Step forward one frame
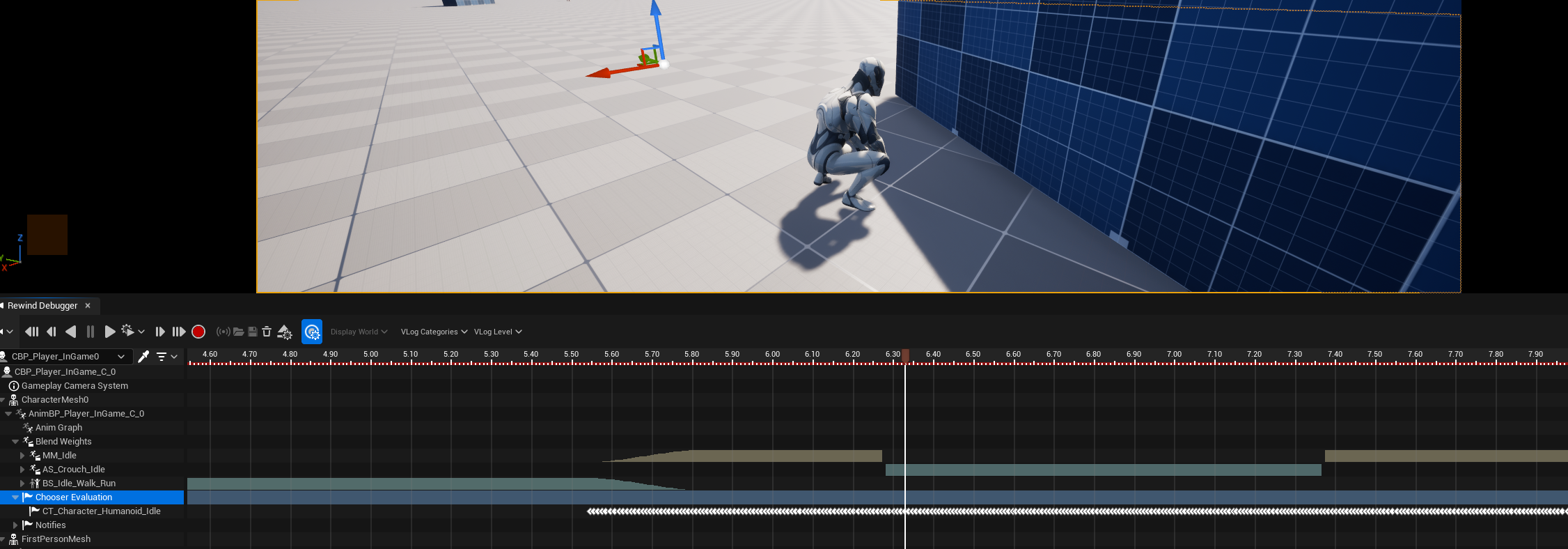The width and height of the screenshot is (1568, 549). [x=159, y=332]
